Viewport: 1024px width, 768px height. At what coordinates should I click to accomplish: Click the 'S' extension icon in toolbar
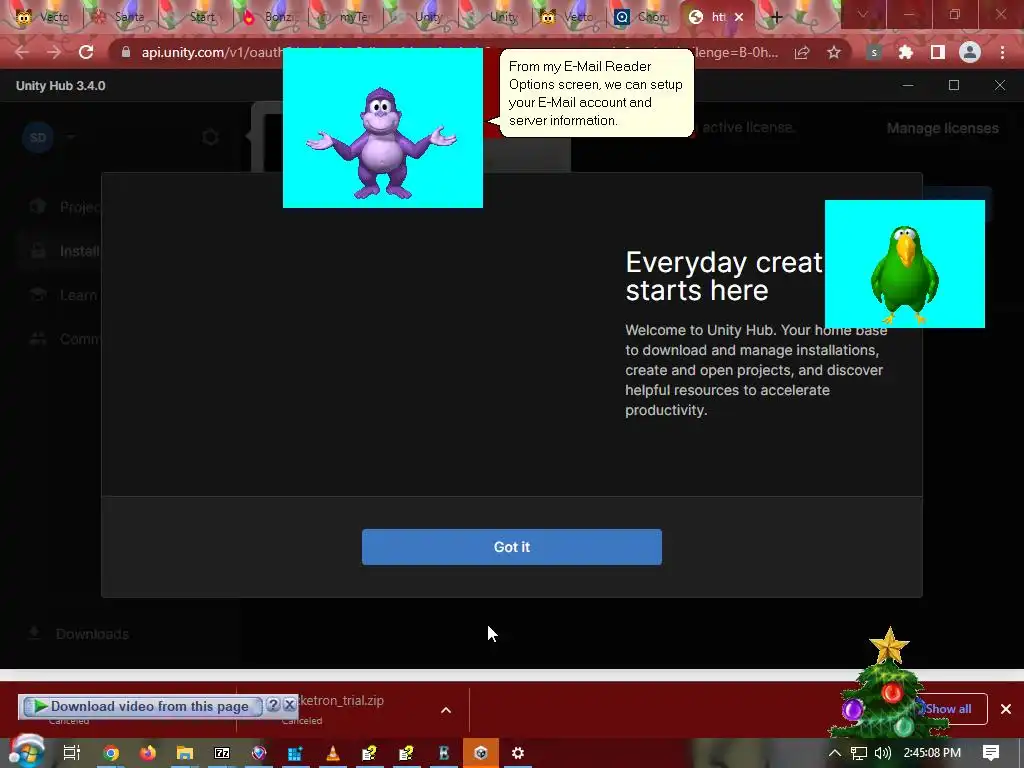coord(874,52)
